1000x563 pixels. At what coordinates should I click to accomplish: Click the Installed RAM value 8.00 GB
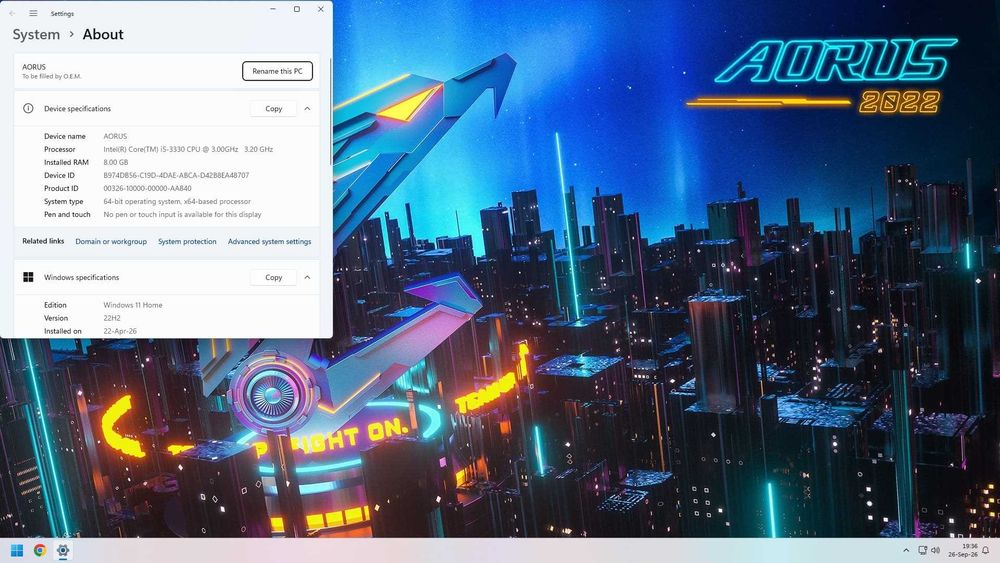pos(116,162)
